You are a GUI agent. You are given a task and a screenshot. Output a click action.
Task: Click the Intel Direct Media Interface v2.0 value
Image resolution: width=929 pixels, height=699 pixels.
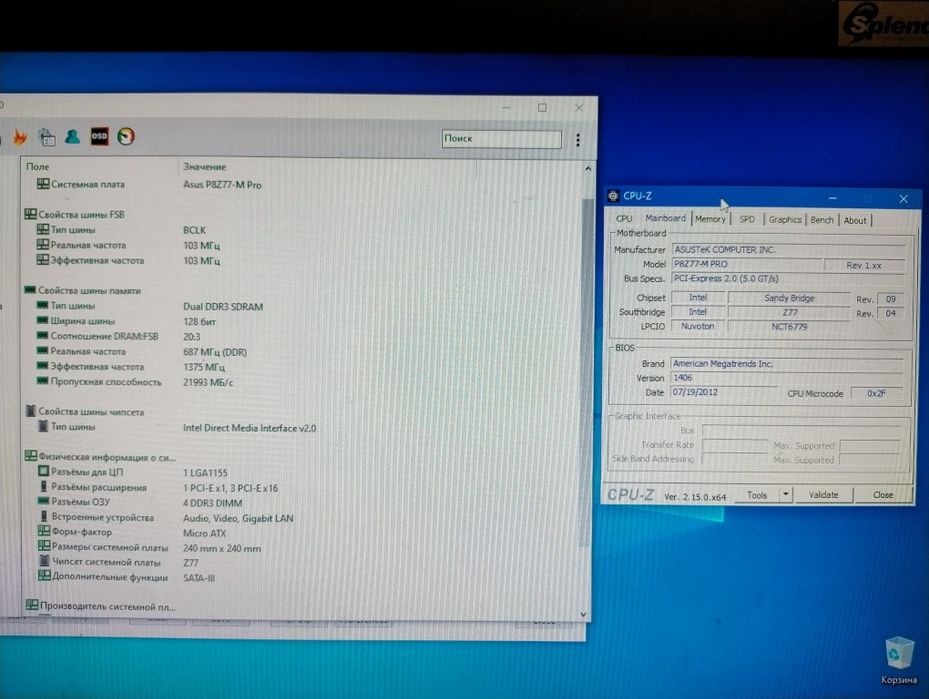(x=249, y=428)
